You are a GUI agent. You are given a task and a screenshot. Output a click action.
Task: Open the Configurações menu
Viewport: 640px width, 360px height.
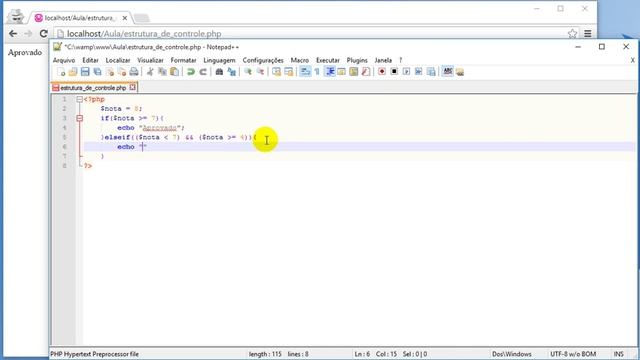tap(263, 60)
